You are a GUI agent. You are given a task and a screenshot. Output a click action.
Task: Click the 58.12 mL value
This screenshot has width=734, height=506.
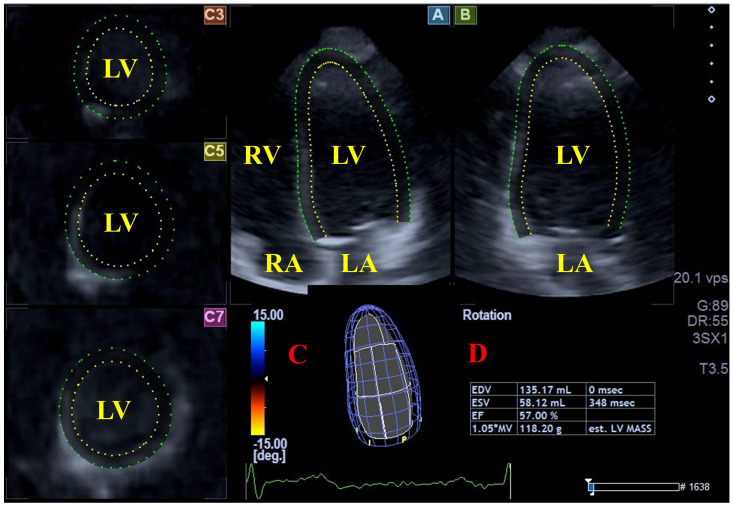click(542, 403)
